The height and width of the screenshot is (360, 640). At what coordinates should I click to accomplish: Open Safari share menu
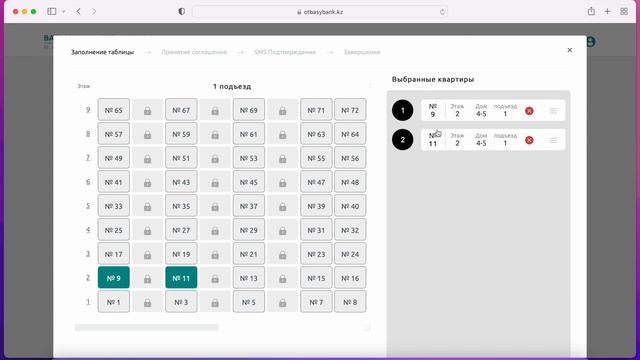(x=591, y=11)
